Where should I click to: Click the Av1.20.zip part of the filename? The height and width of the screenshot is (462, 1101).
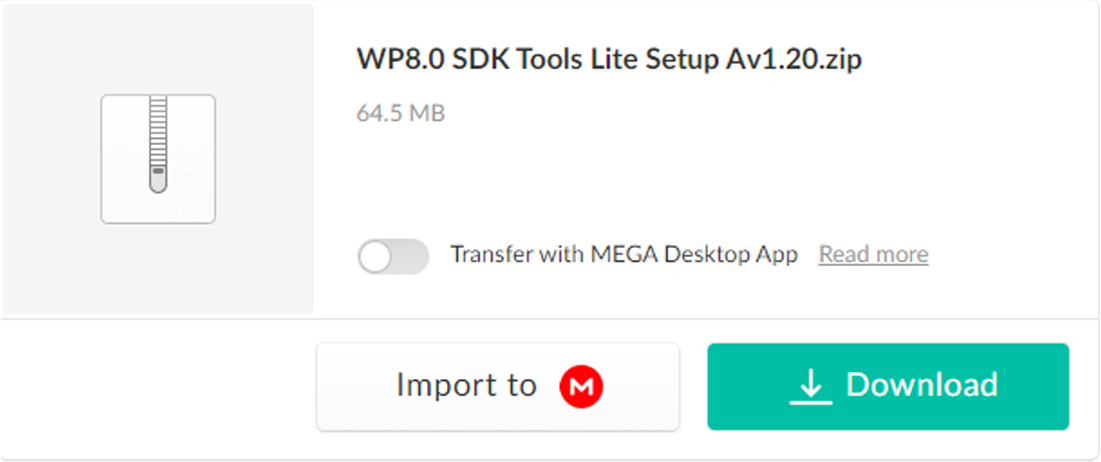pyautogui.click(x=789, y=59)
